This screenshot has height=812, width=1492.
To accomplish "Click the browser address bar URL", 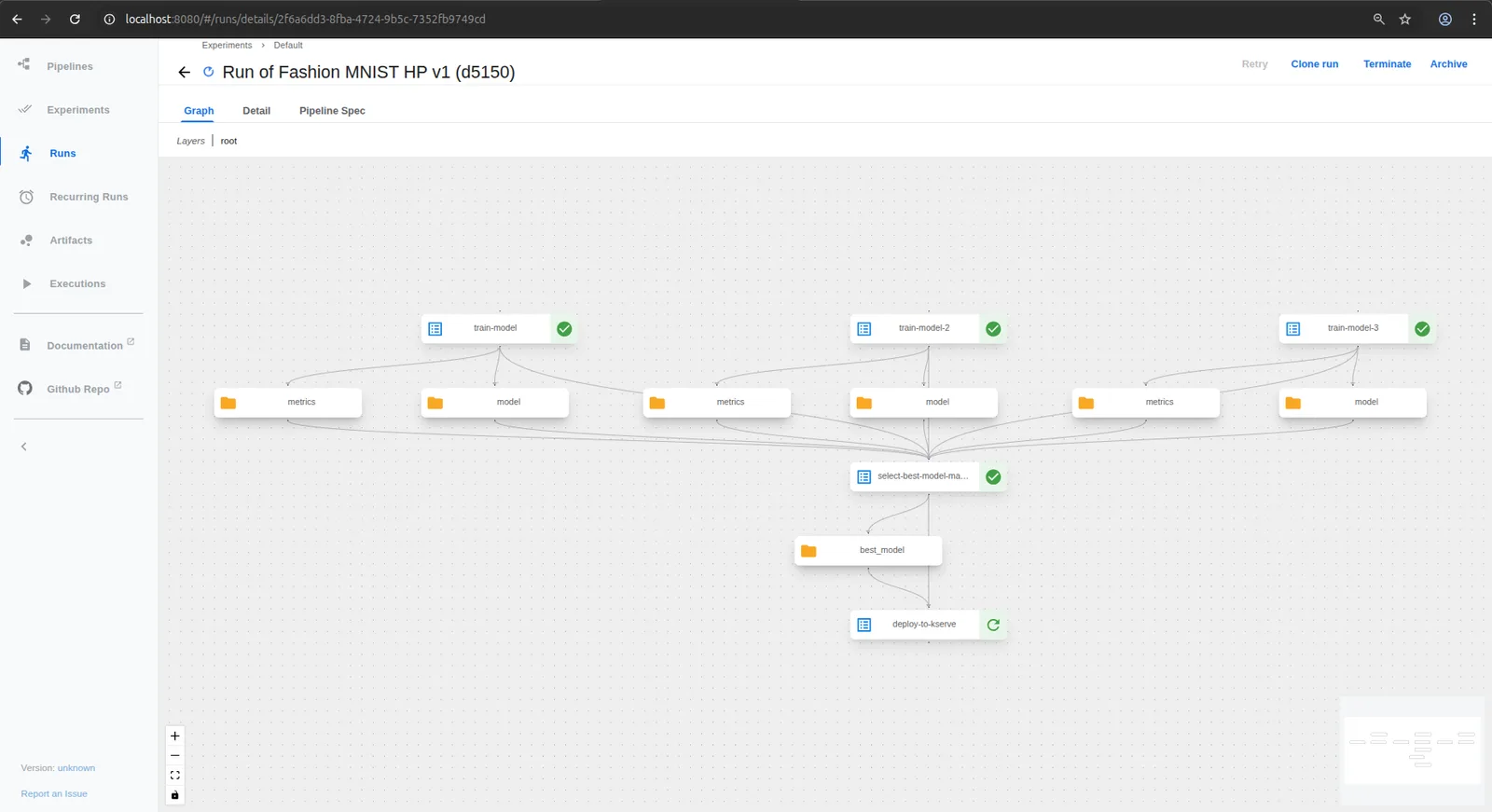I will point(306,19).
